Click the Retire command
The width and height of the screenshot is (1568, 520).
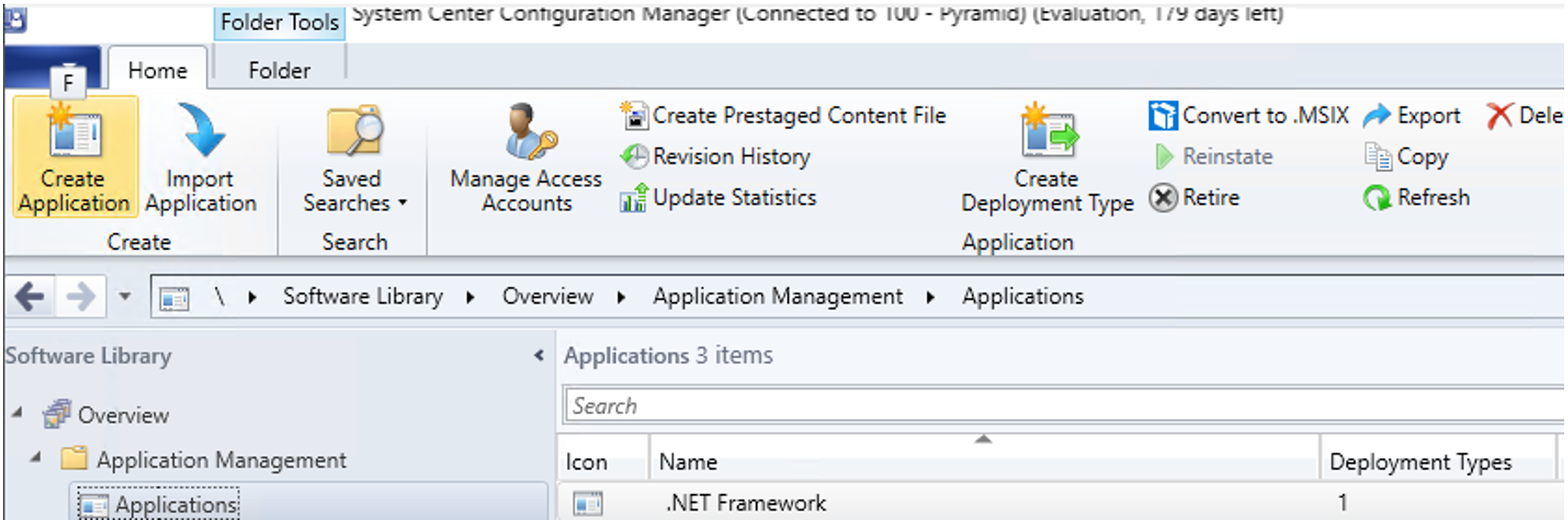[1194, 198]
